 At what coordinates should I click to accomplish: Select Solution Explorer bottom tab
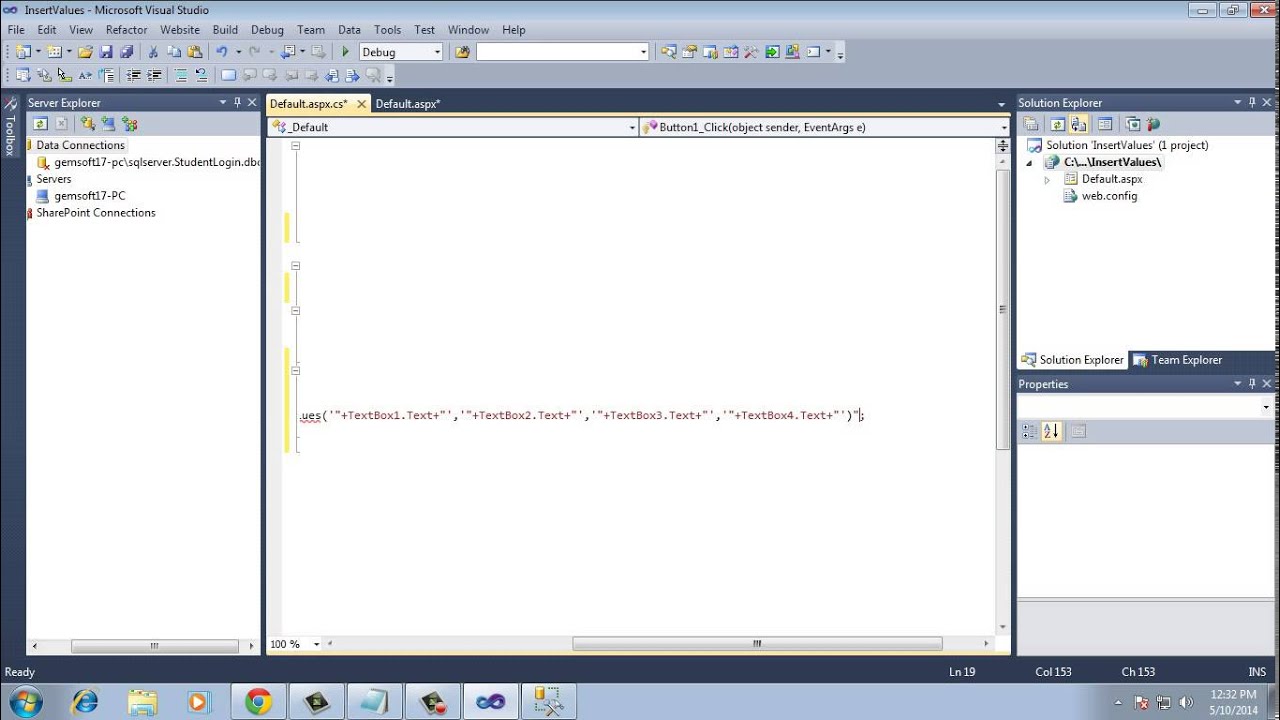(x=1072, y=360)
